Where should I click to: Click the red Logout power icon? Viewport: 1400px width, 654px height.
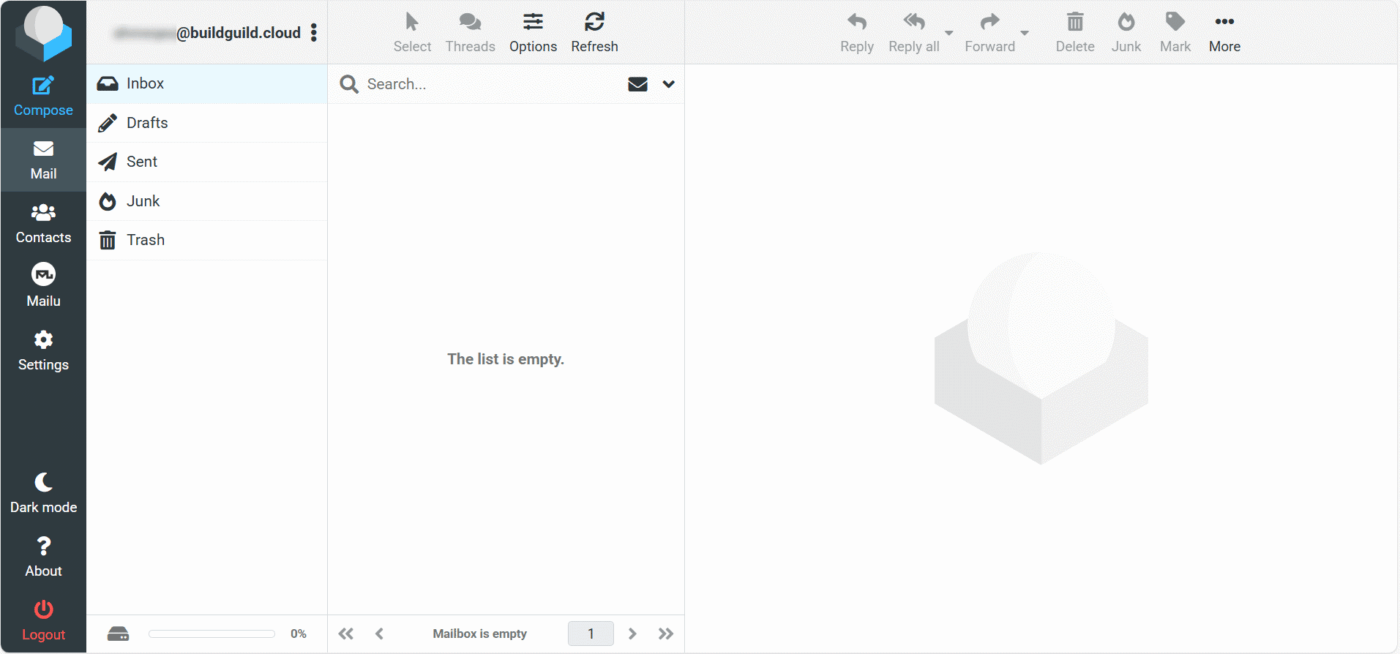tap(43, 610)
